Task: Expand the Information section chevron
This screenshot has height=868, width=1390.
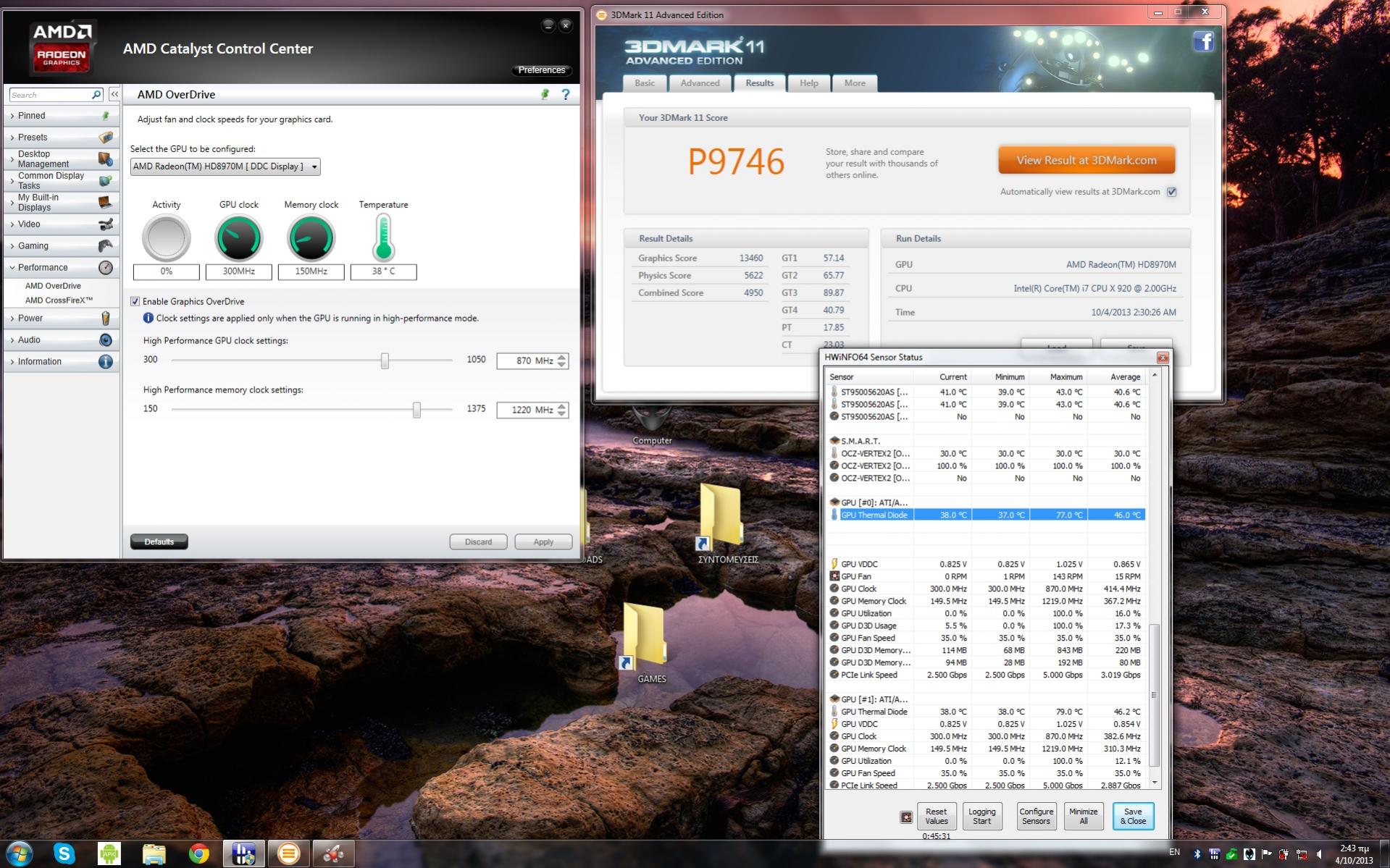Action: click(12, 362)
